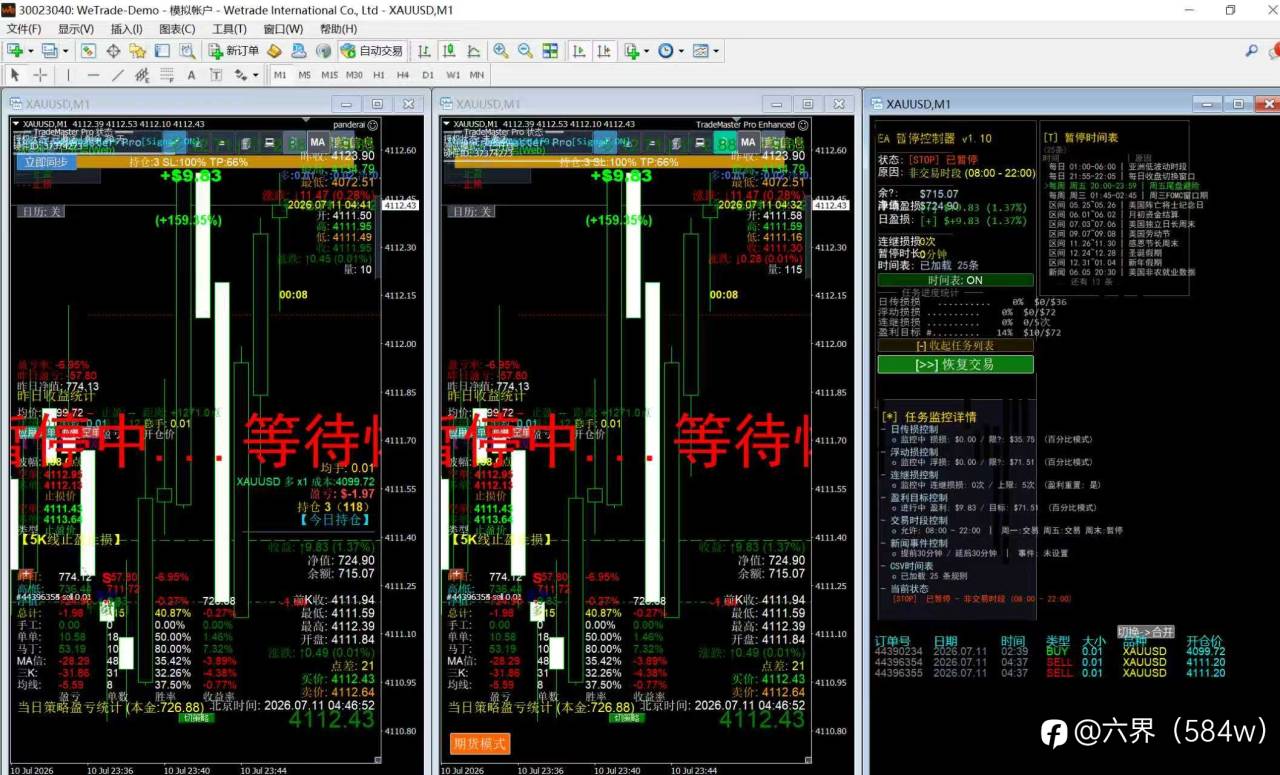Open the new chart dropdown arrow
1280x775 pixels.
pyautogui.click(x=31, y=51)
